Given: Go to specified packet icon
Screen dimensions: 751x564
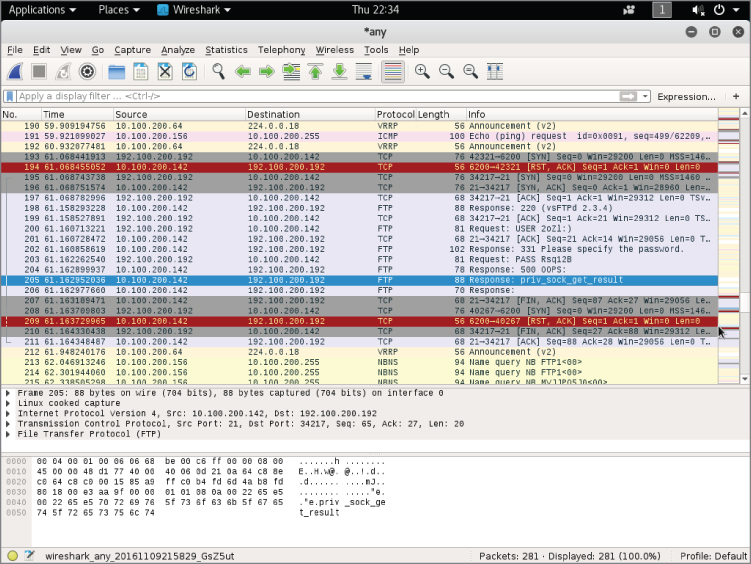Looking at the screenshot, I should [291, 72].
